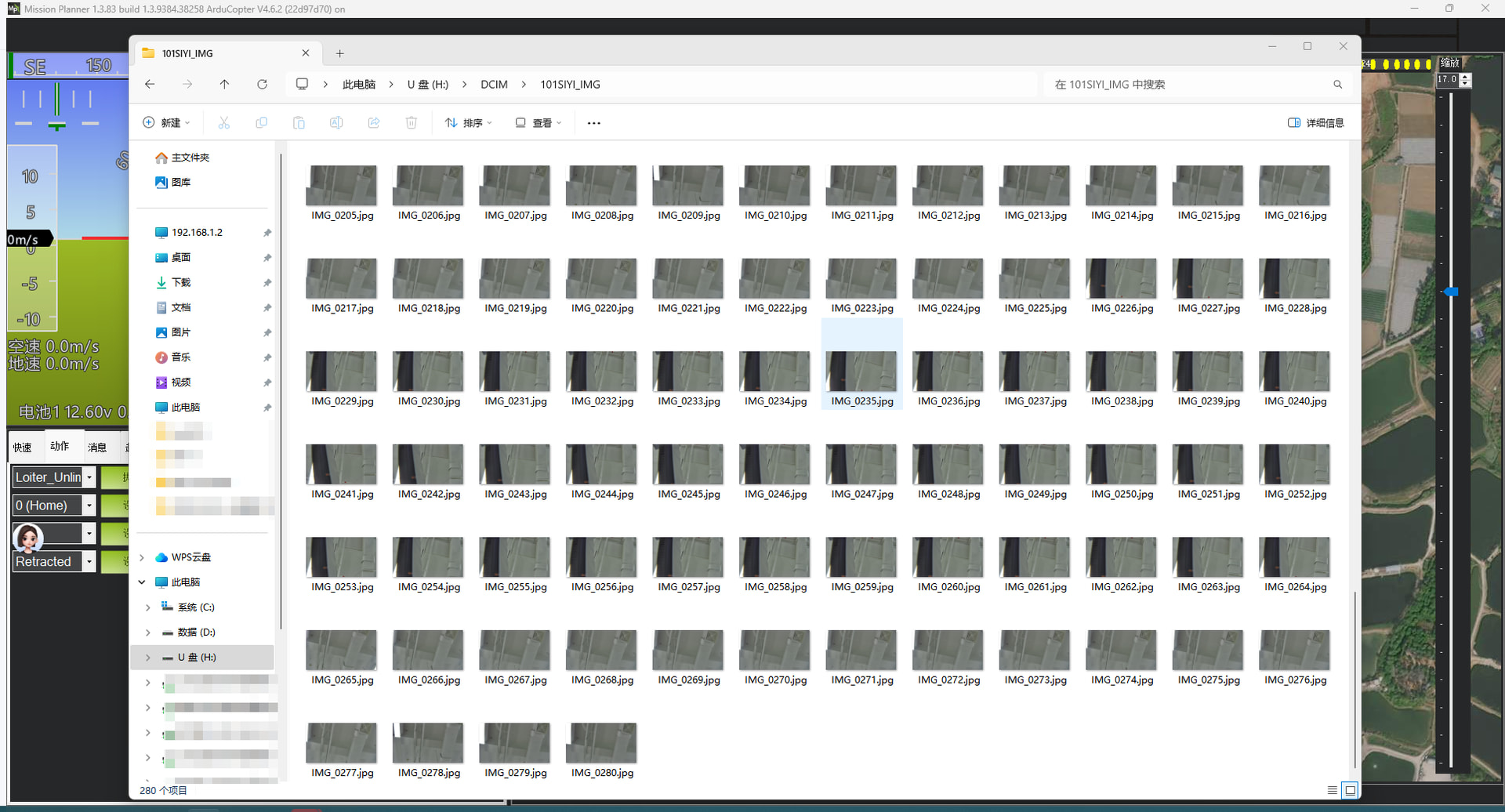Click DCIM in the address breadcrumb
Viewport: 1505px width, 812px height.
[x=494, y=85]
